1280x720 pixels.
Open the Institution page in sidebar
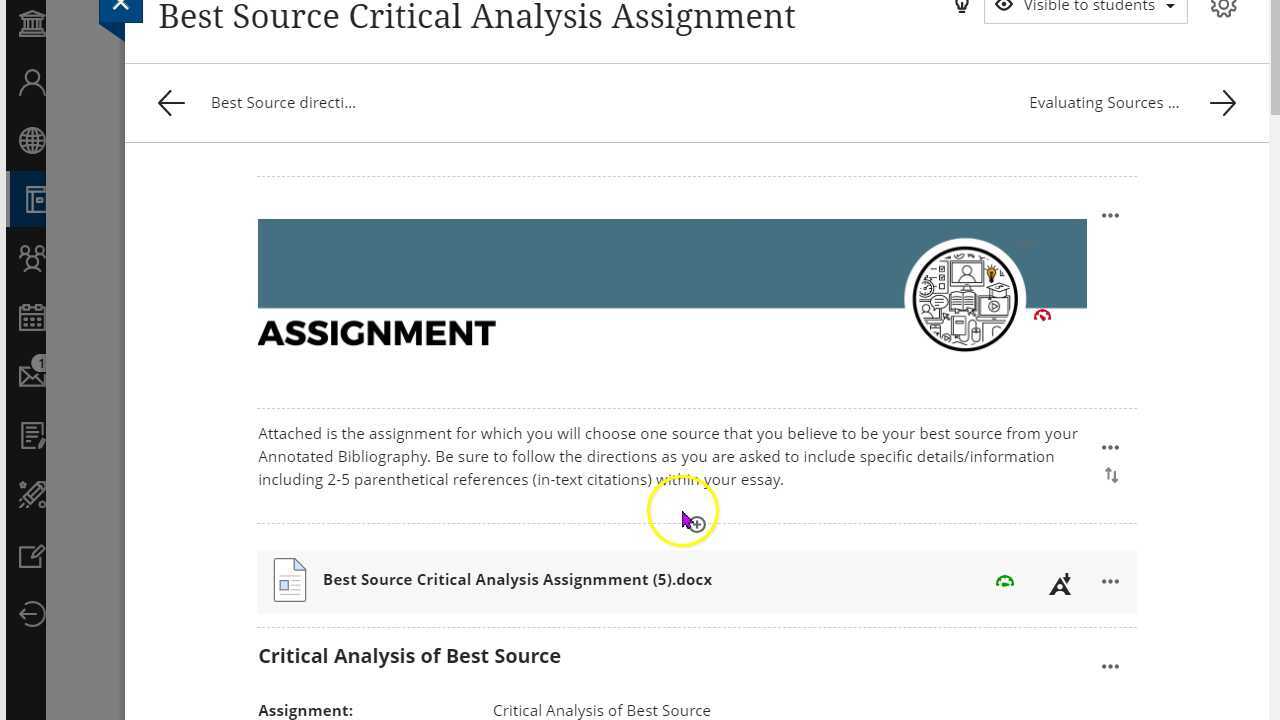coord(31,22)
